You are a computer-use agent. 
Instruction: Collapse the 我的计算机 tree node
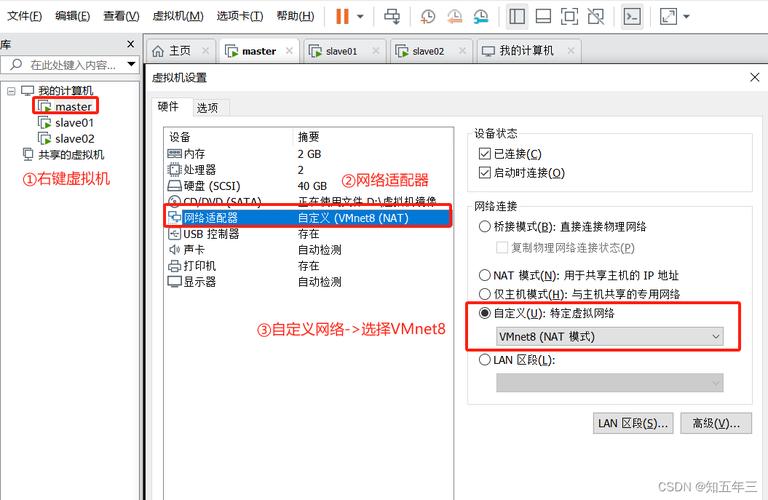click(x=11, y=91)
